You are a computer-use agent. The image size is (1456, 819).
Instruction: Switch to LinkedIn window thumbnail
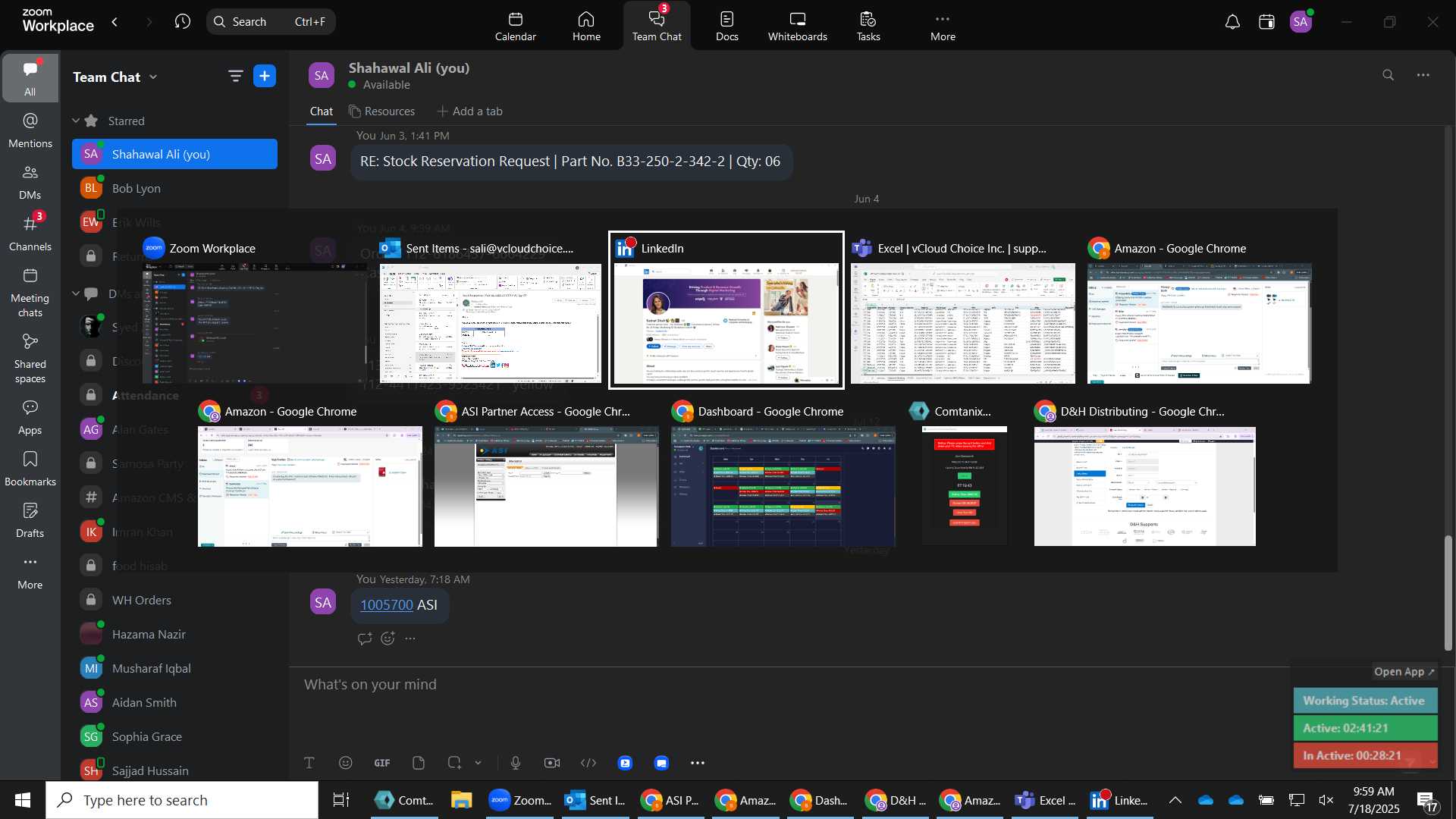coord(726,310)
